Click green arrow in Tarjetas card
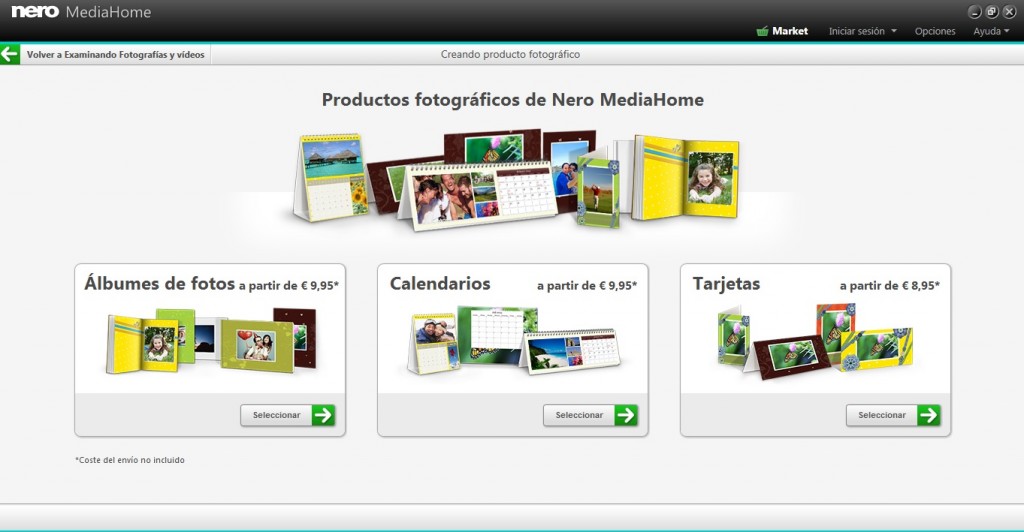 tap(929, 415)
